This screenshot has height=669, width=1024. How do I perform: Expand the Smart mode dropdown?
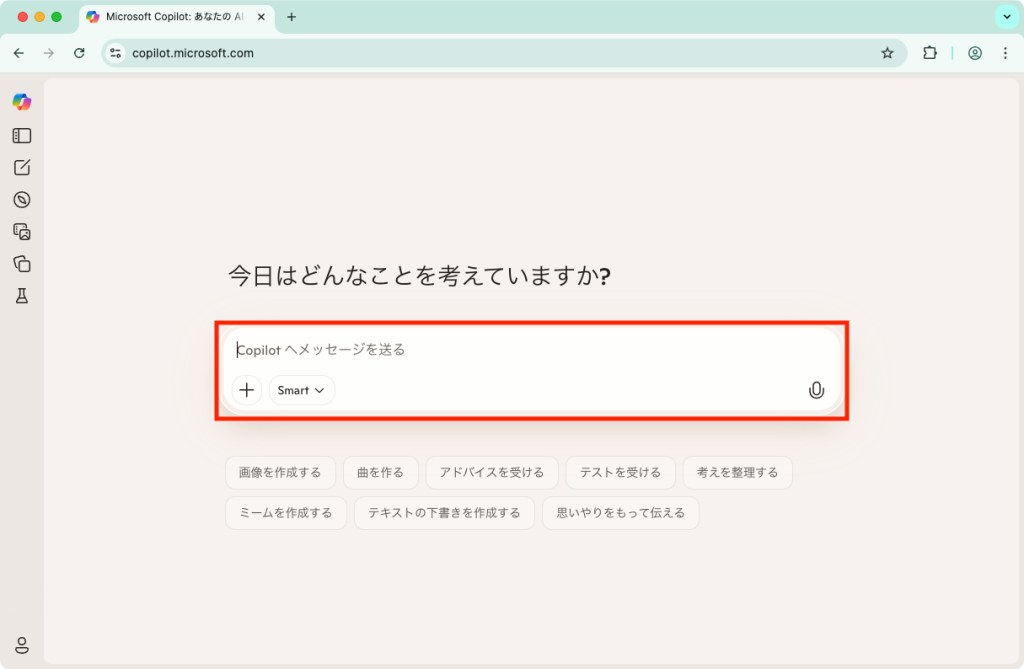(302, 390)
